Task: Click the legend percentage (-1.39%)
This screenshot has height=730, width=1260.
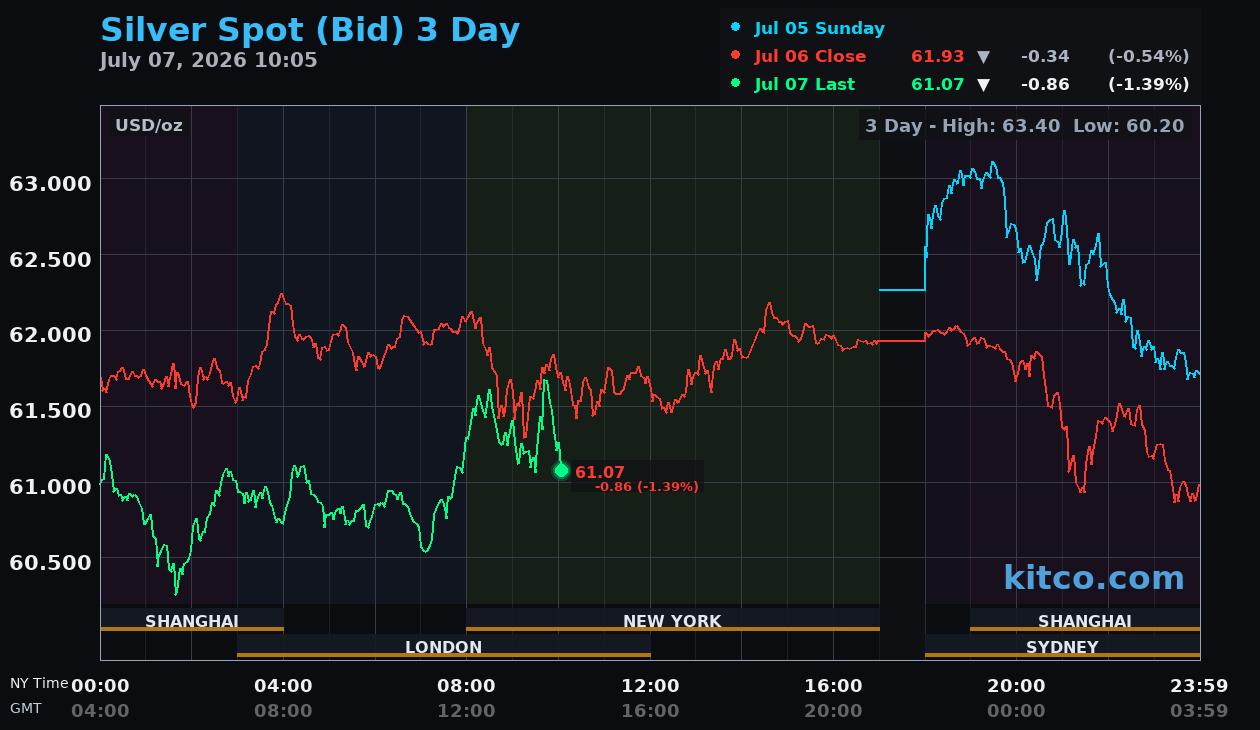Action: tap(1148, 84)
